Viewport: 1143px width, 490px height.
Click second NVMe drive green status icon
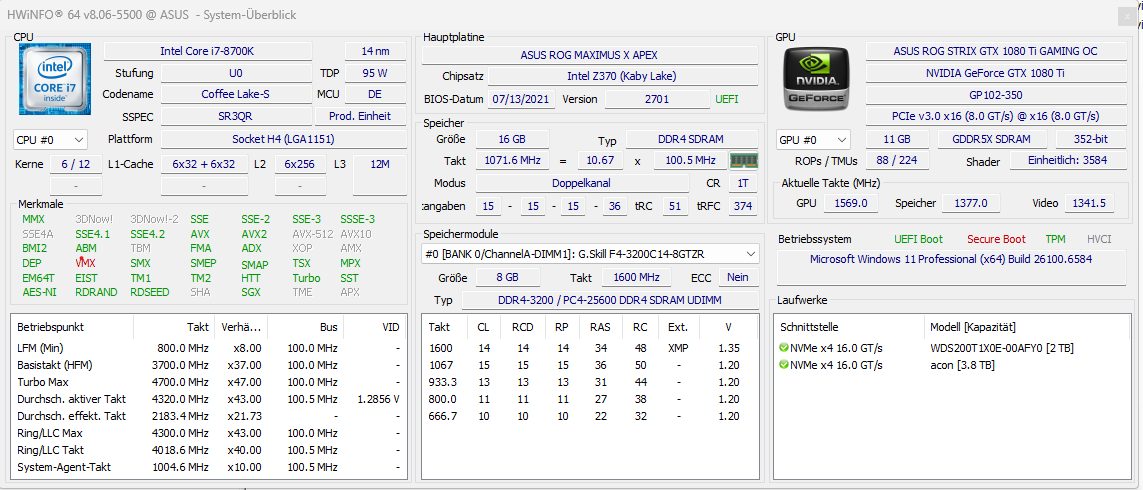pyautogui.click(x=784, y=365)
